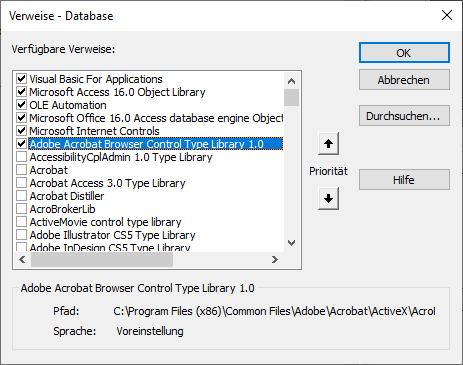Image resolution: width=463 pixels, height=365 pixels.
Task: Uncheck Microsoft Internet Controls reference
Action: pyautogui.click(x=22, y=131)
